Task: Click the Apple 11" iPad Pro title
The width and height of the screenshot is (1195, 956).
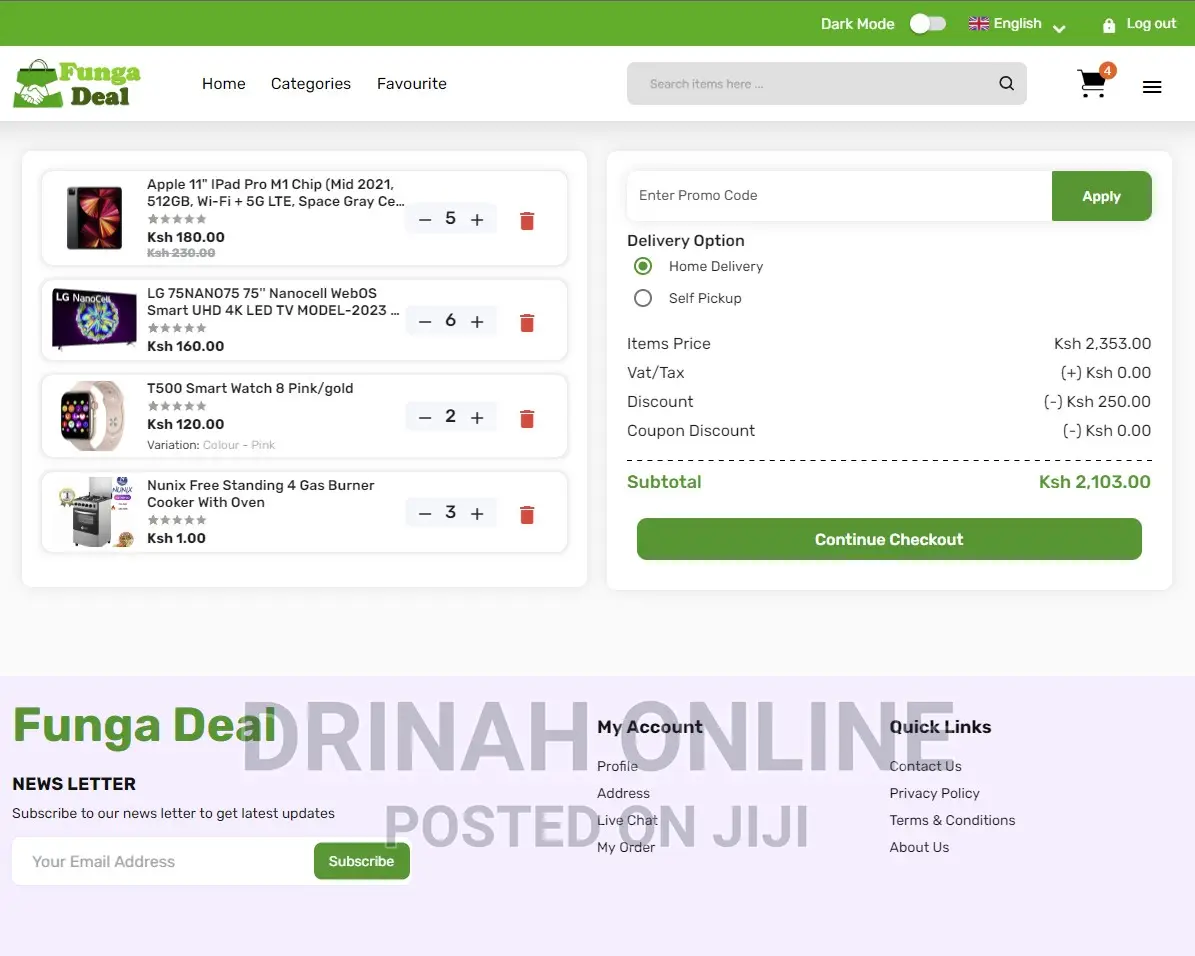Action: 275,193
